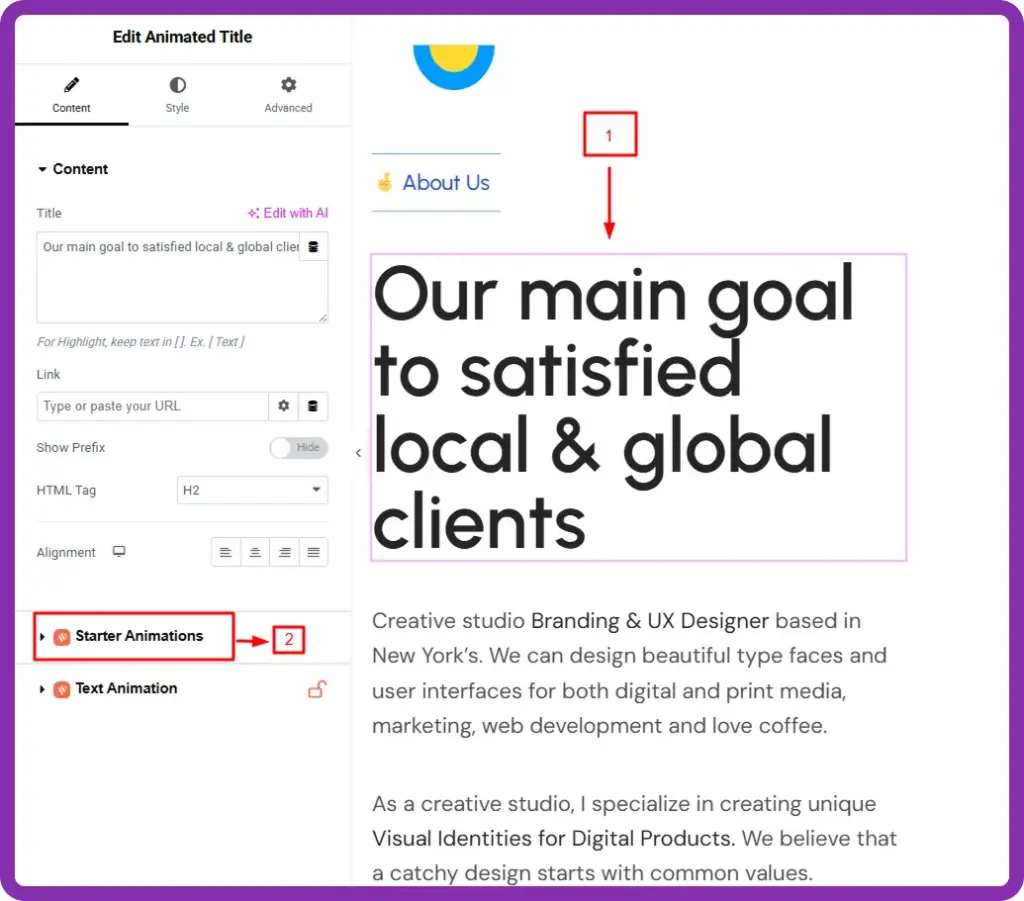Viewport: 1024px width, 901px height.
Task: Click the Starter Animations orange badge icon
Action: tap(62, 637)
